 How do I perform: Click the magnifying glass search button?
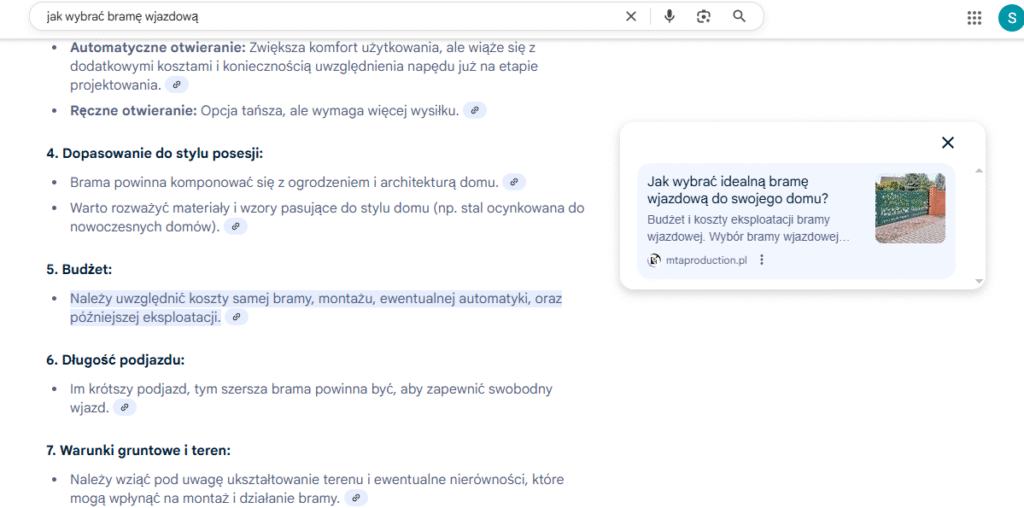pos(739,16)
